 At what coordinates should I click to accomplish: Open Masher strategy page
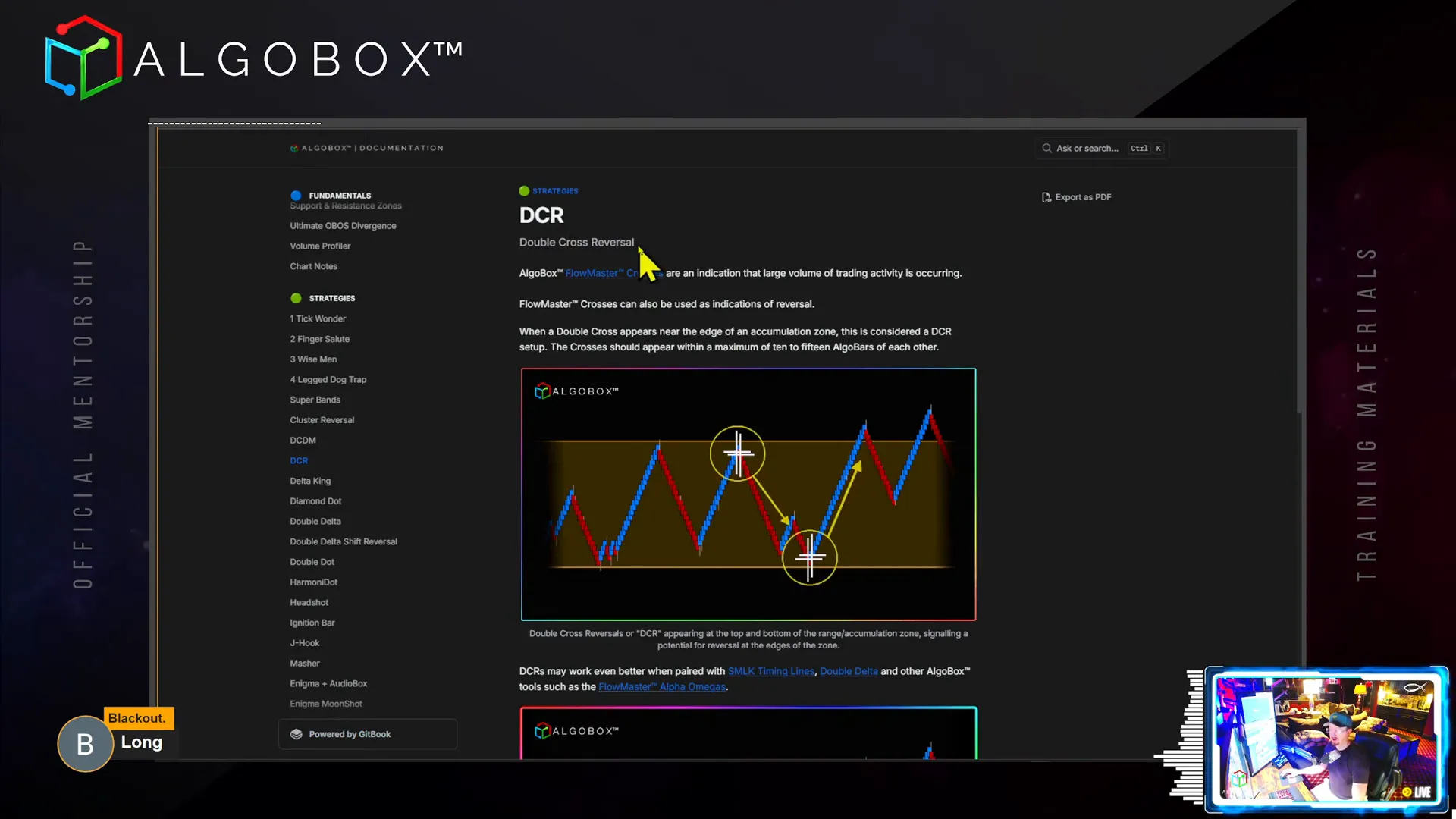pyautogui.click(x=305, y=664)
